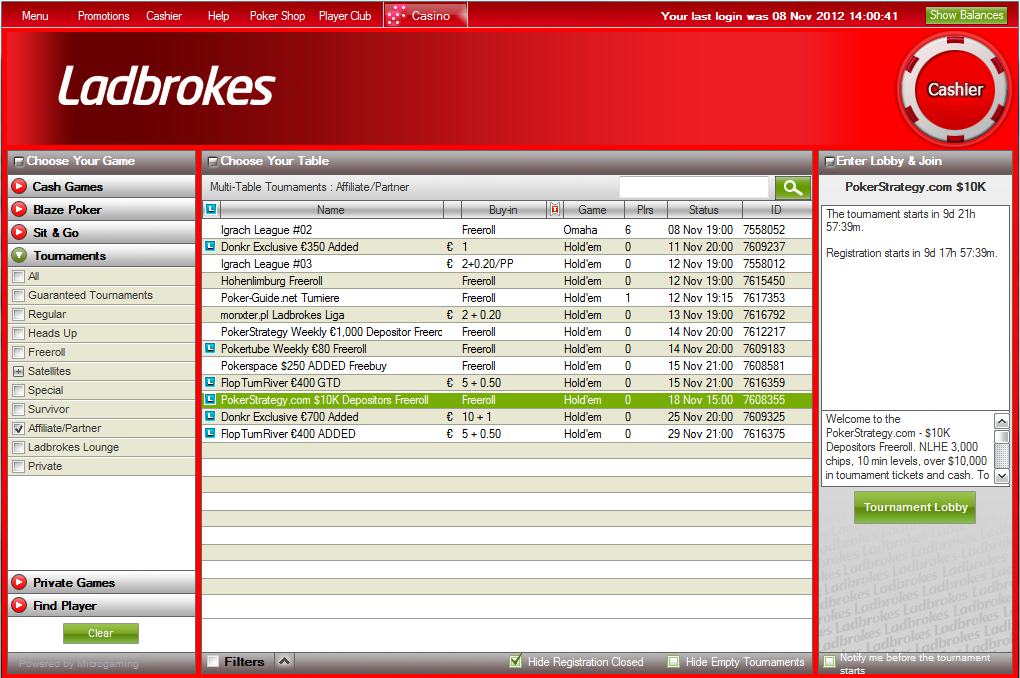Sort table by Buy-in column
The height and width of the screenshot is (678, 1020).
coord(503,210)
